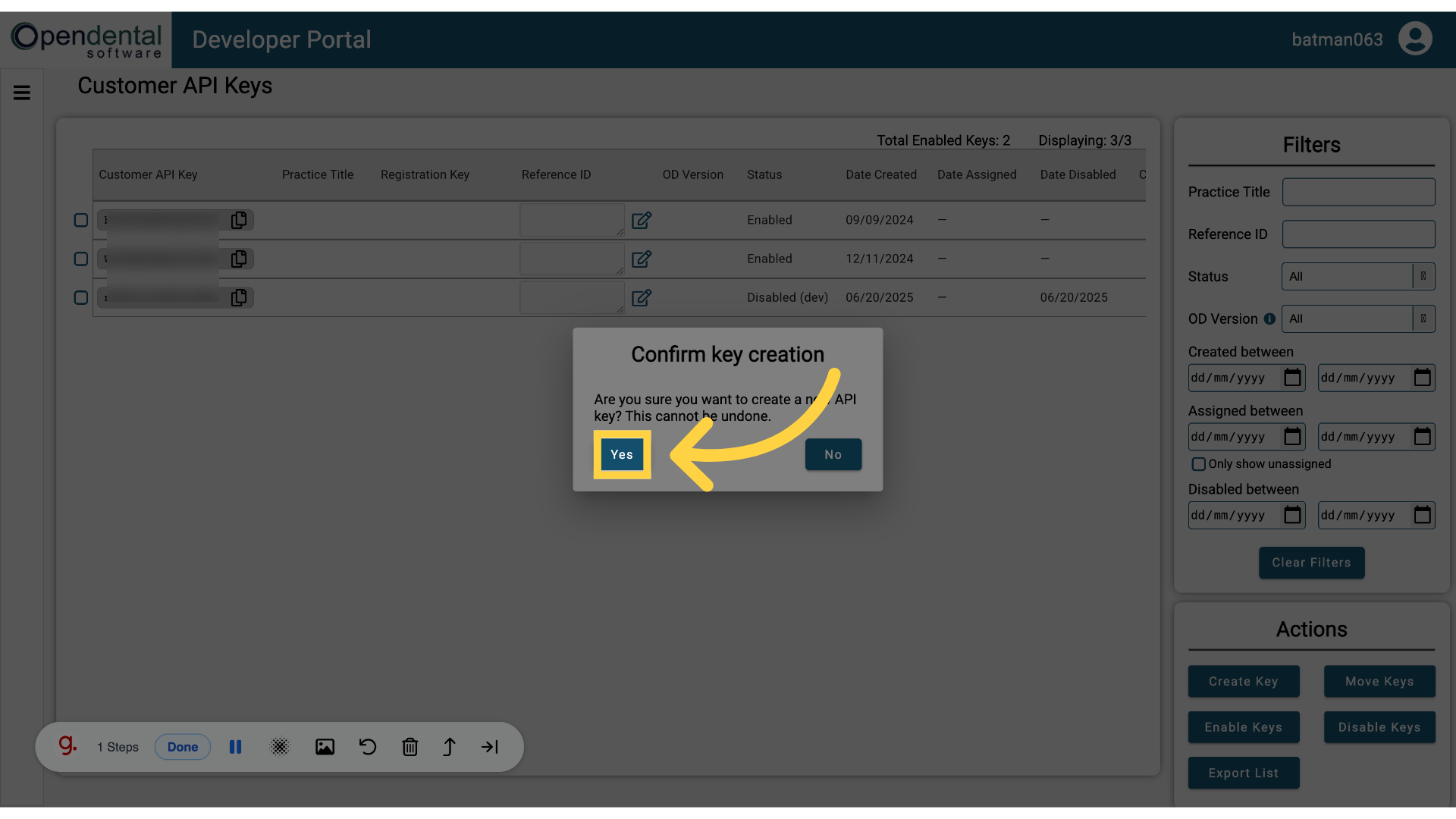
Task: Confirm key creation with Yes
Action: pyautogui.click(x=622, y=454)
